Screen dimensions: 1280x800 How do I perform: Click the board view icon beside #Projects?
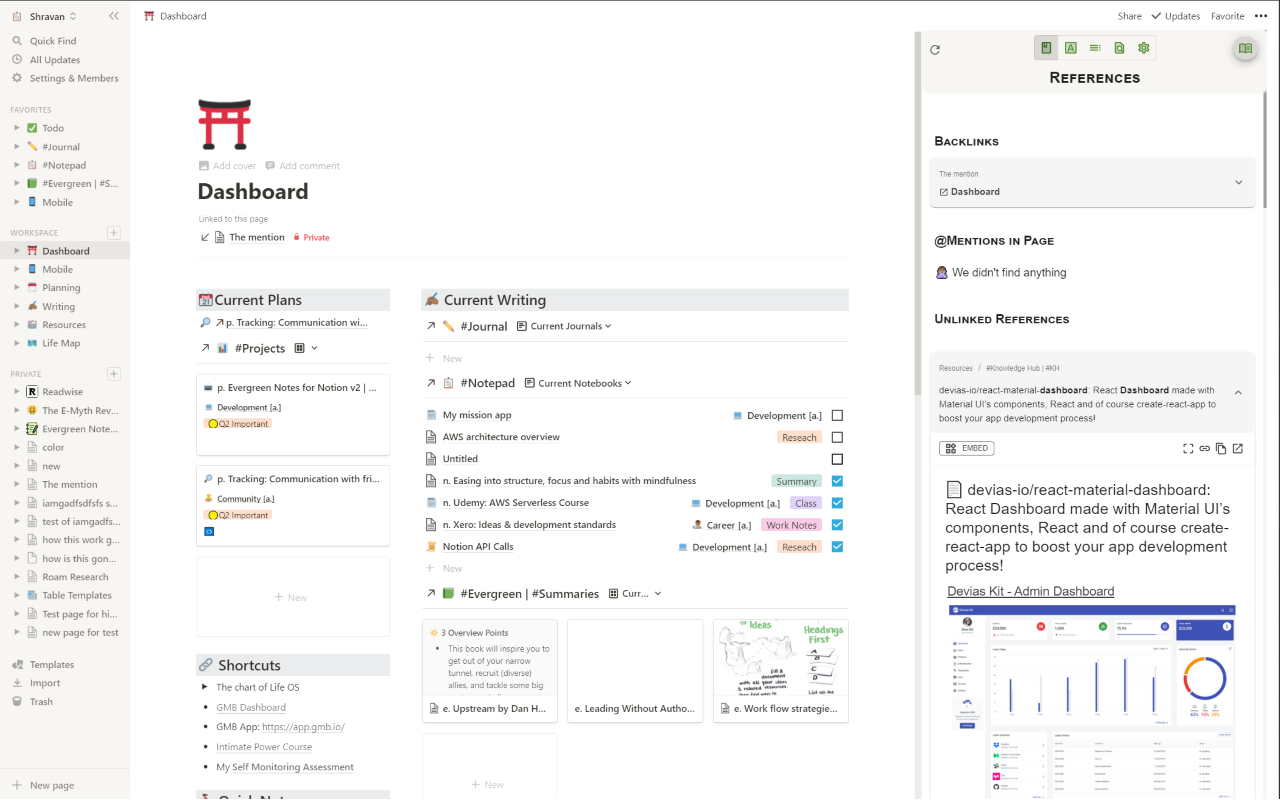pyautogui.click(x=300, y=348)
